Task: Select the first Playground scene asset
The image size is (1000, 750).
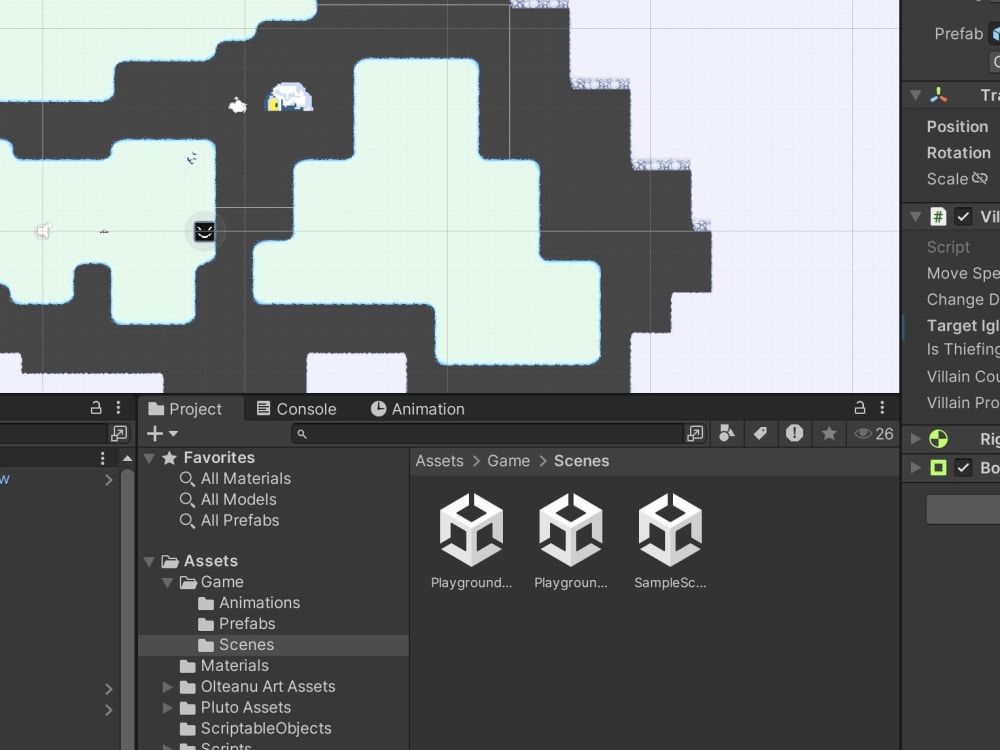Action: 471,541
